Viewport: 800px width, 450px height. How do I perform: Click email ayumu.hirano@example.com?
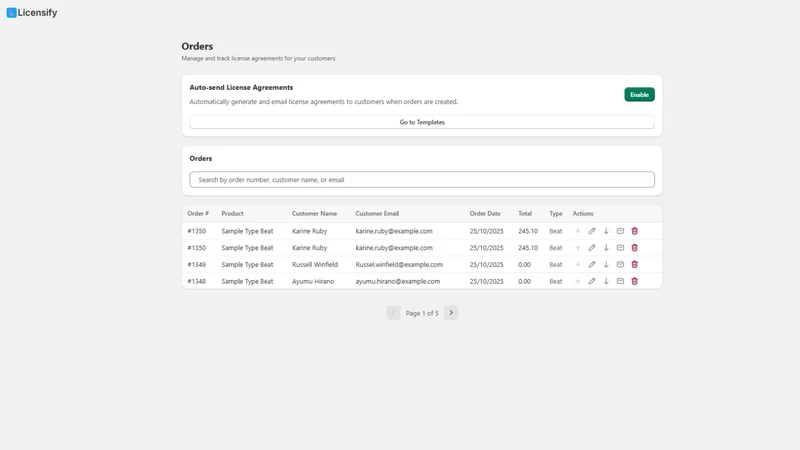(x=397, y=281)
